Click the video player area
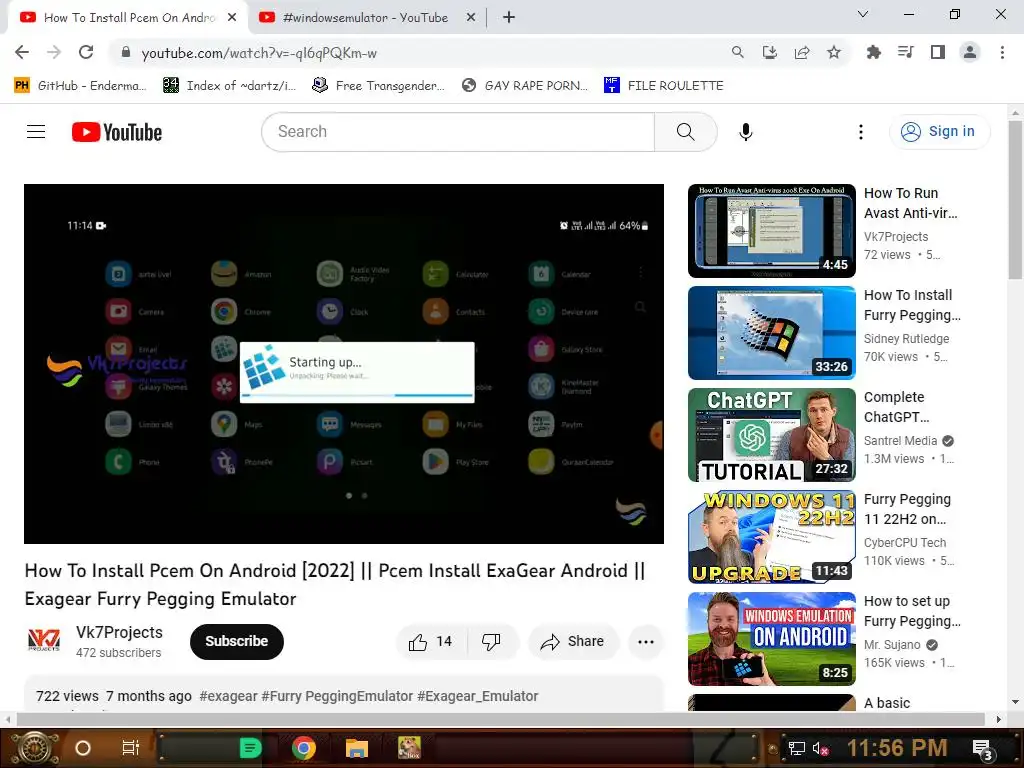 [x=344, y=364]
